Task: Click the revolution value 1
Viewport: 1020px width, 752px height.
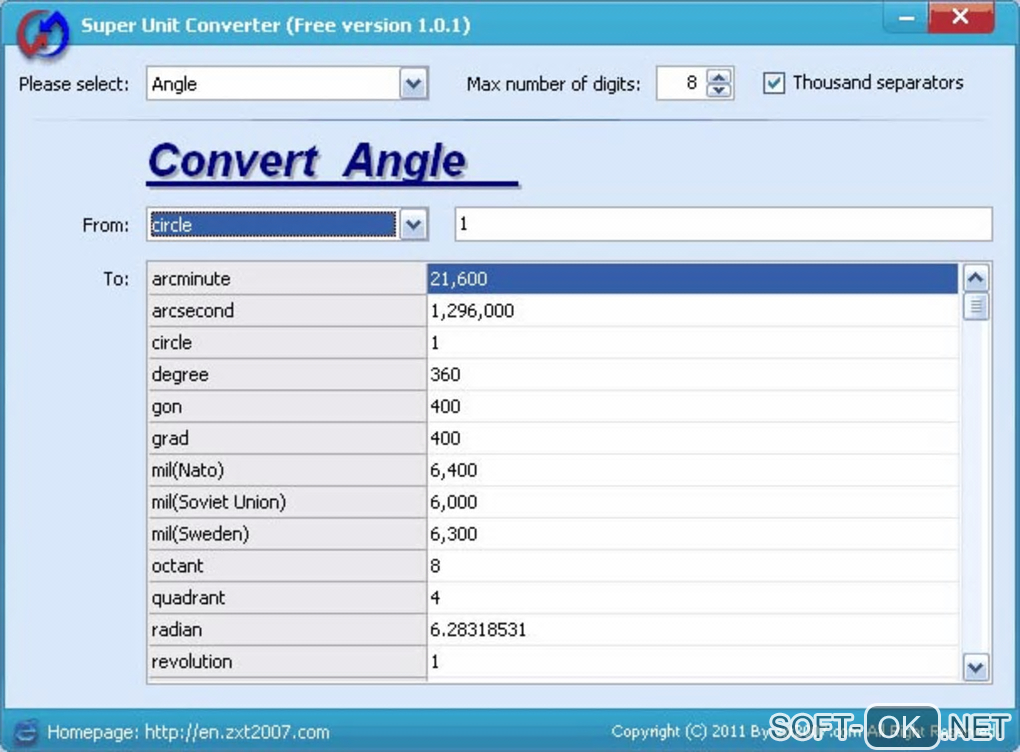Action: pos(693,661)
